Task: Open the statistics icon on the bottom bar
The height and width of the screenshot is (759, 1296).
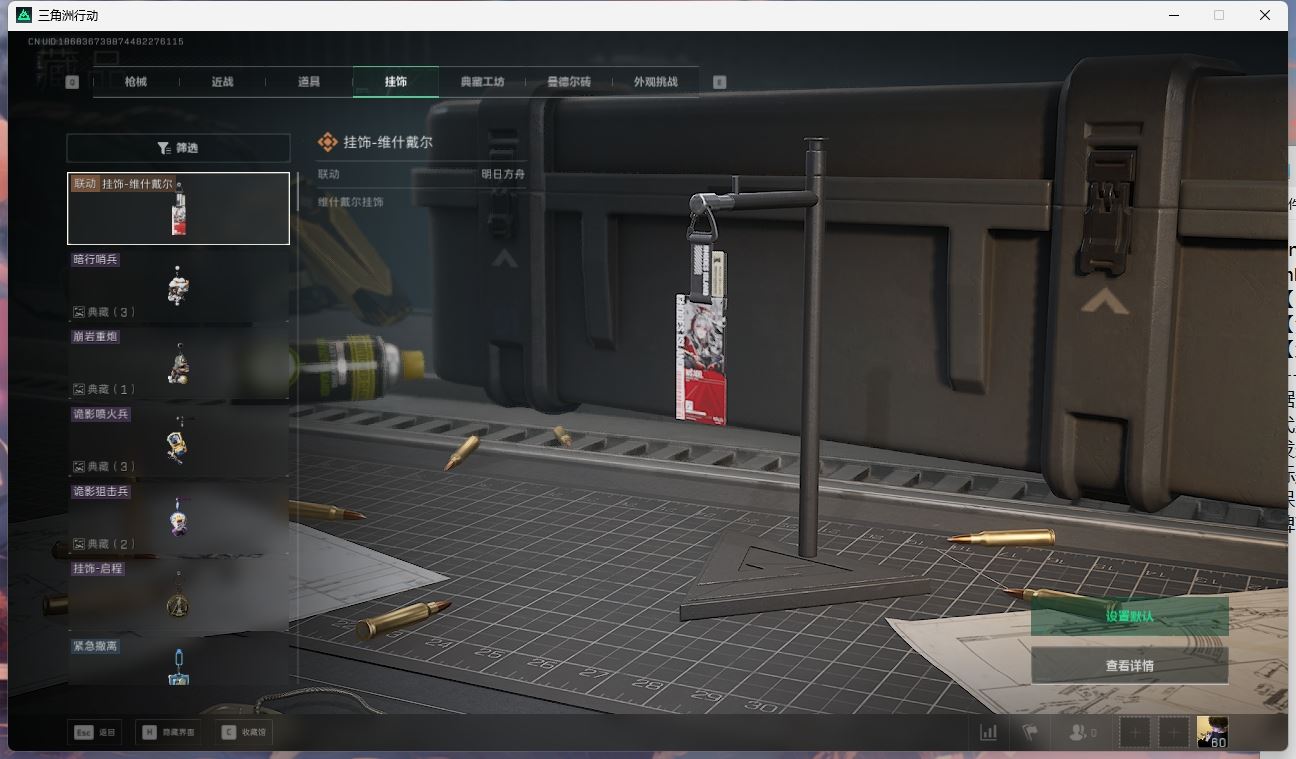Action: coord(988,732)
